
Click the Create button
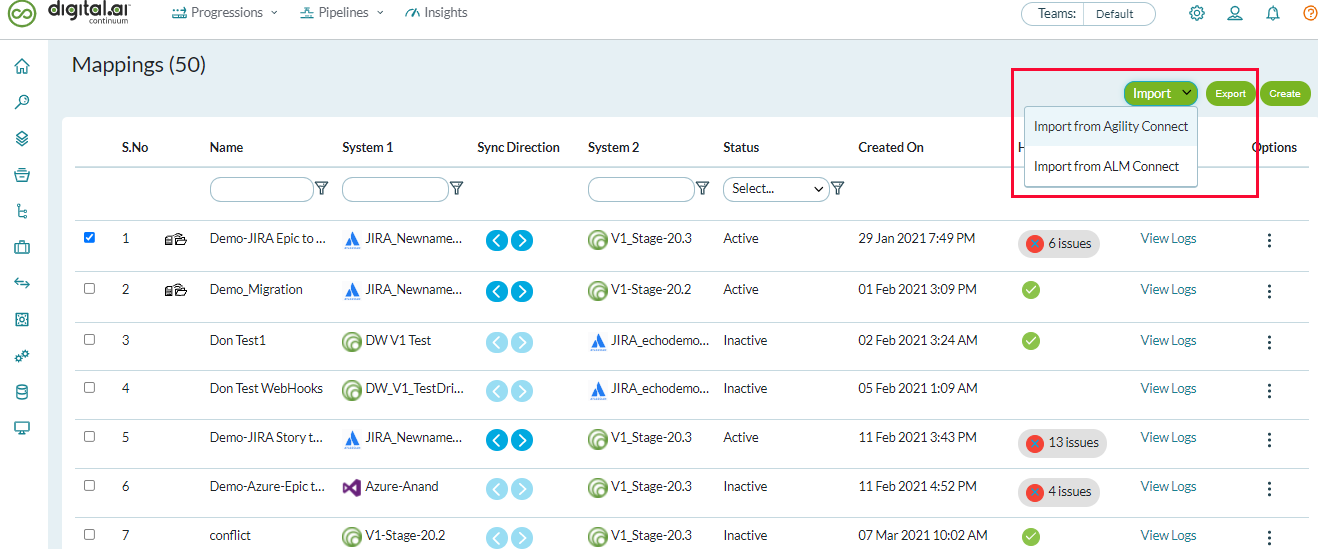pos(1285,93)
